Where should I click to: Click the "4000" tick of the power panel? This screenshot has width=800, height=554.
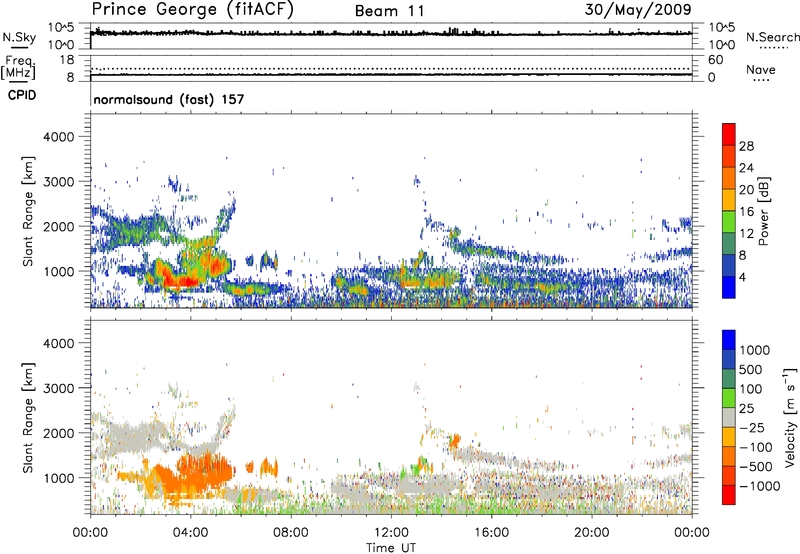point(59,137)
